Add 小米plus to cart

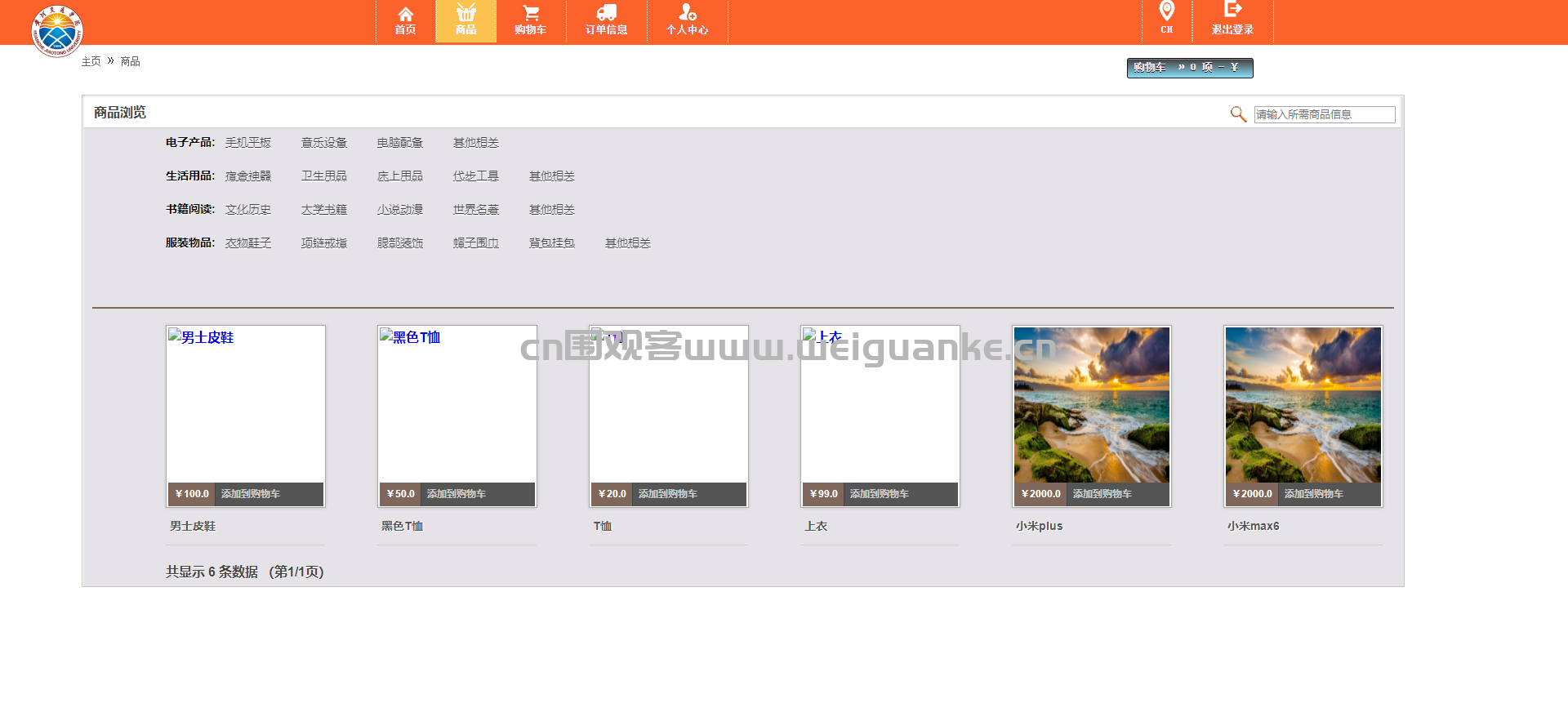tap(1102, 494)
